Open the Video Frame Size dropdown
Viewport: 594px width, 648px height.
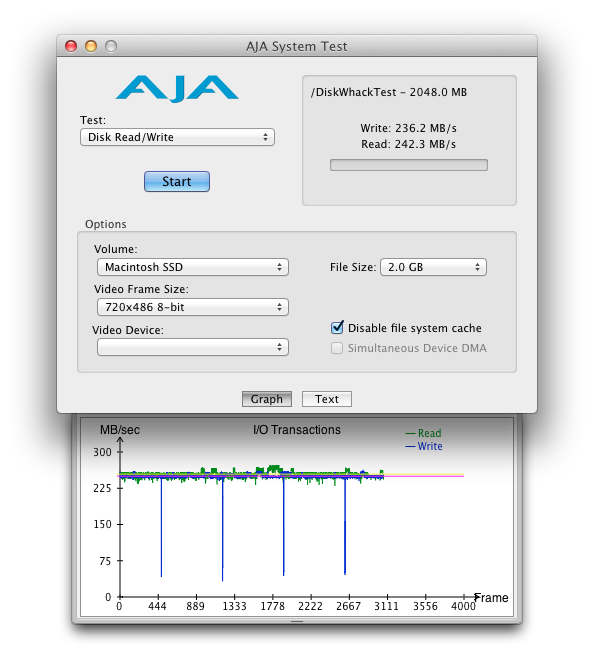[193, 307]
